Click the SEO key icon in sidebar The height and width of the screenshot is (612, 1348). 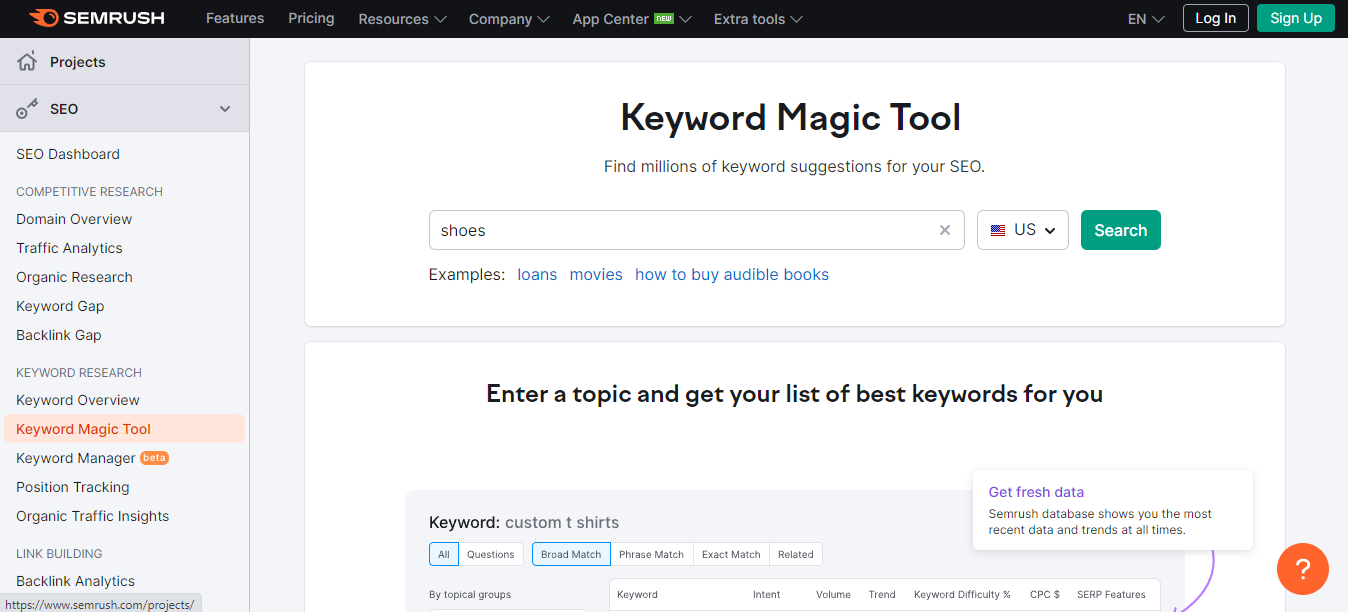pos(27,109)
